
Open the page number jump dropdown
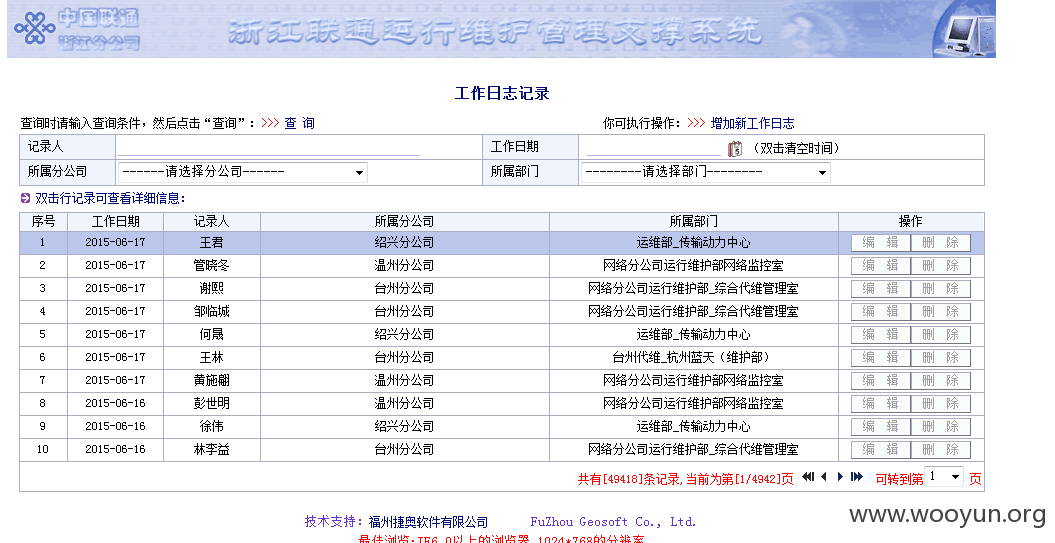(945, 477)
